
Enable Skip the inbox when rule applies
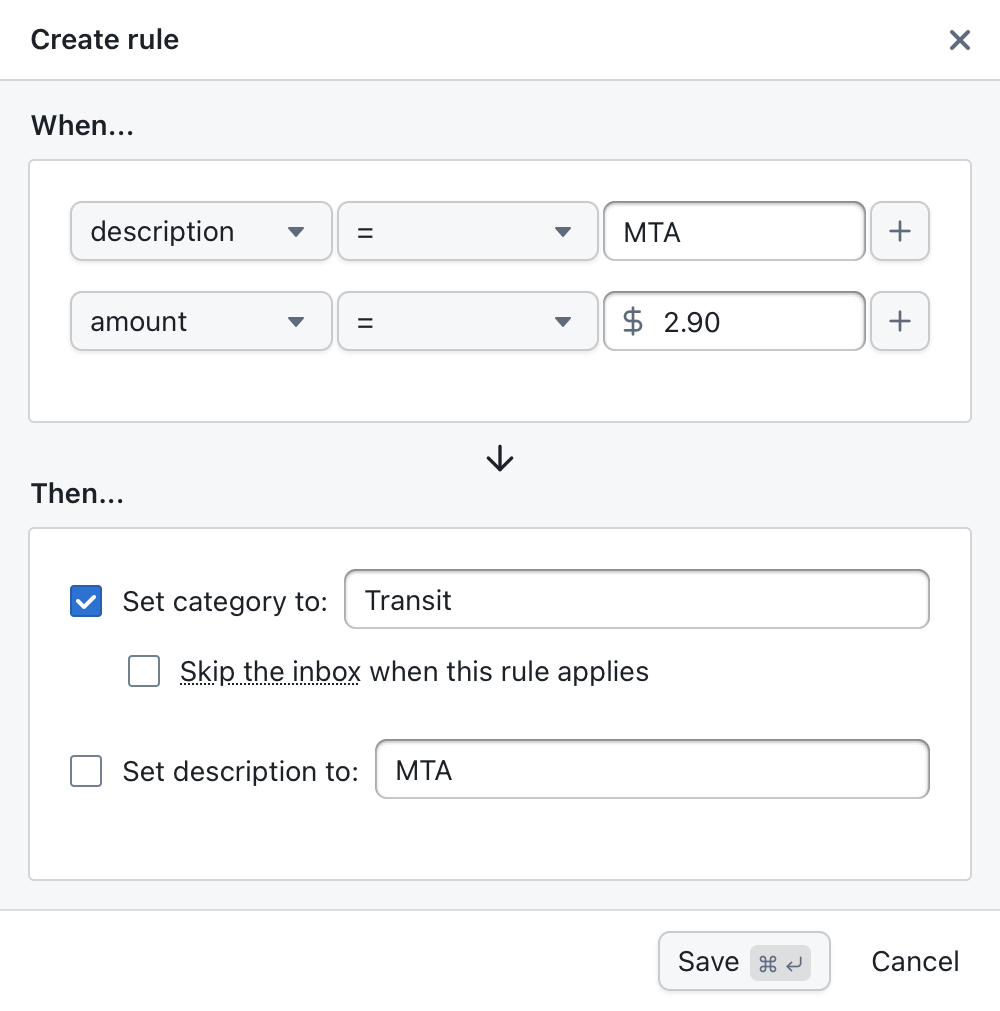[x=143, y=671]
